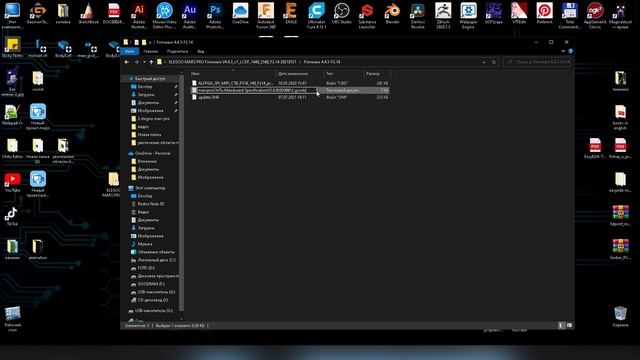Open Локальный диск (C:) in sidebar
Image resolution: width=640 pixels, height=360 pixels.
tap(156, 260)
